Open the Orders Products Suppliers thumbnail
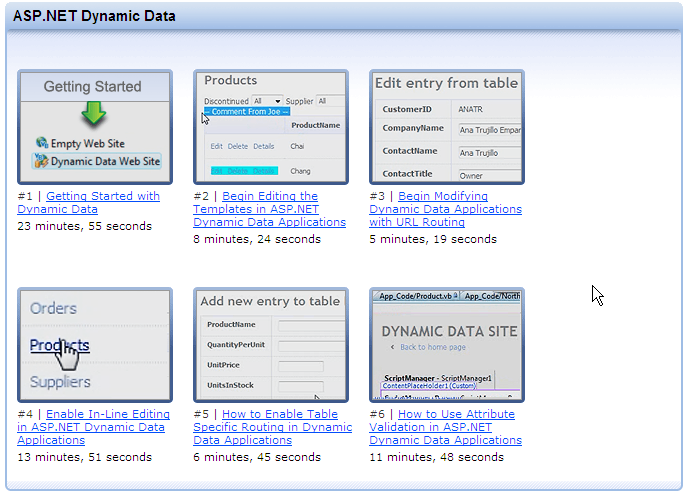Image resolution: width=686 pixels, height=497 pixels. (x=95, y=345)
